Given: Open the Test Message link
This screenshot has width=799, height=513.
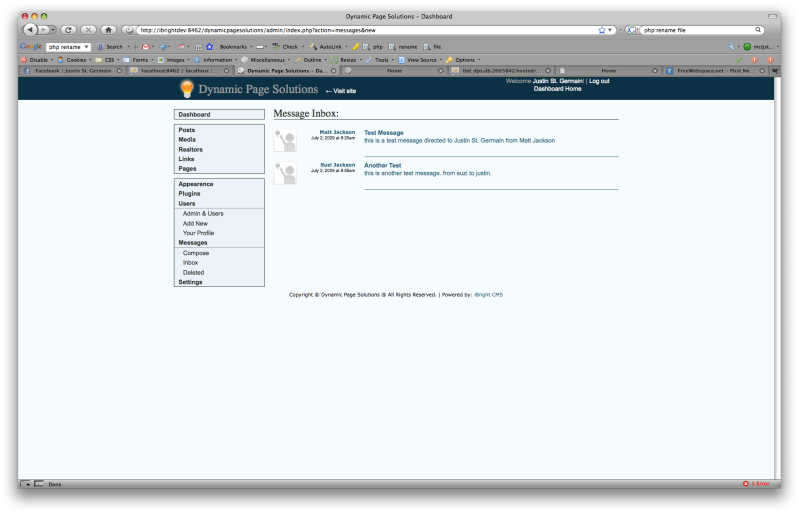Looking at the screenshot, I should tap(384, 132).
